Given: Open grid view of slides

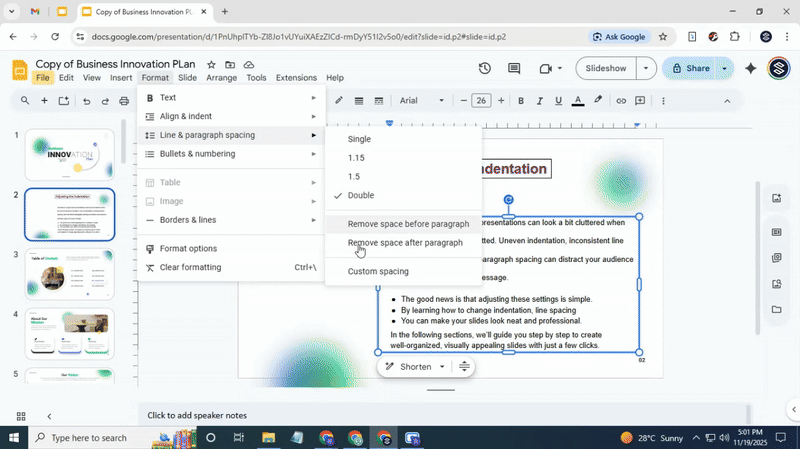Looking at the screenshot, I should pyautogui.click(x=21, y=416).
